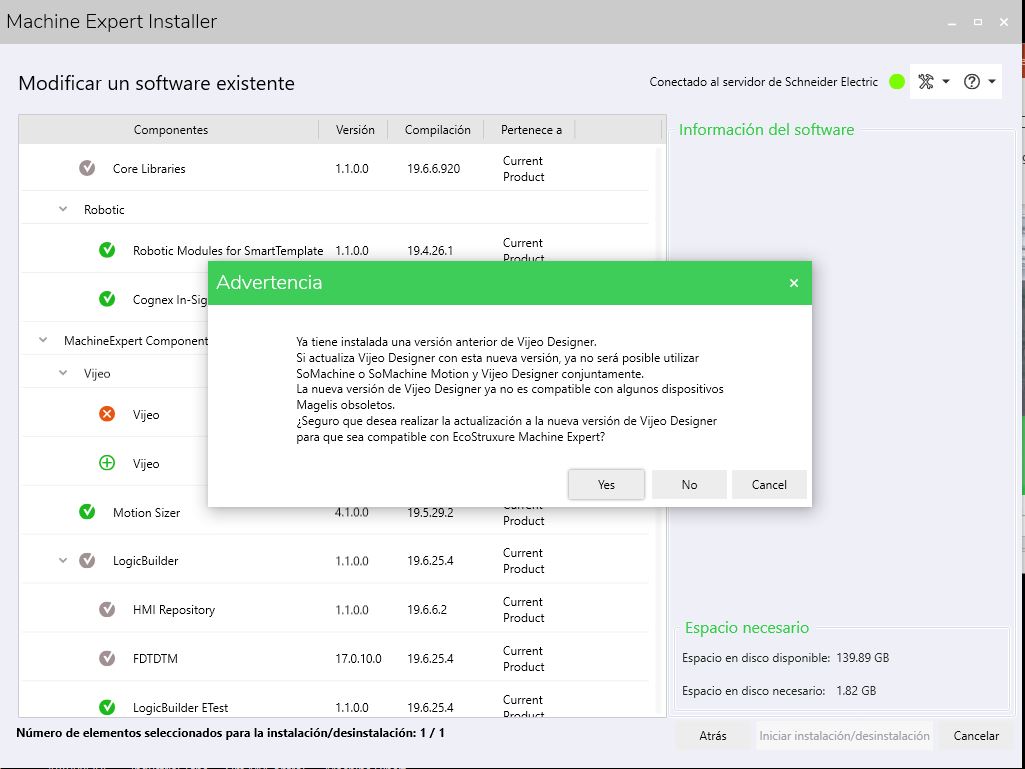Click the Pertenece a column header

point(531,129)
